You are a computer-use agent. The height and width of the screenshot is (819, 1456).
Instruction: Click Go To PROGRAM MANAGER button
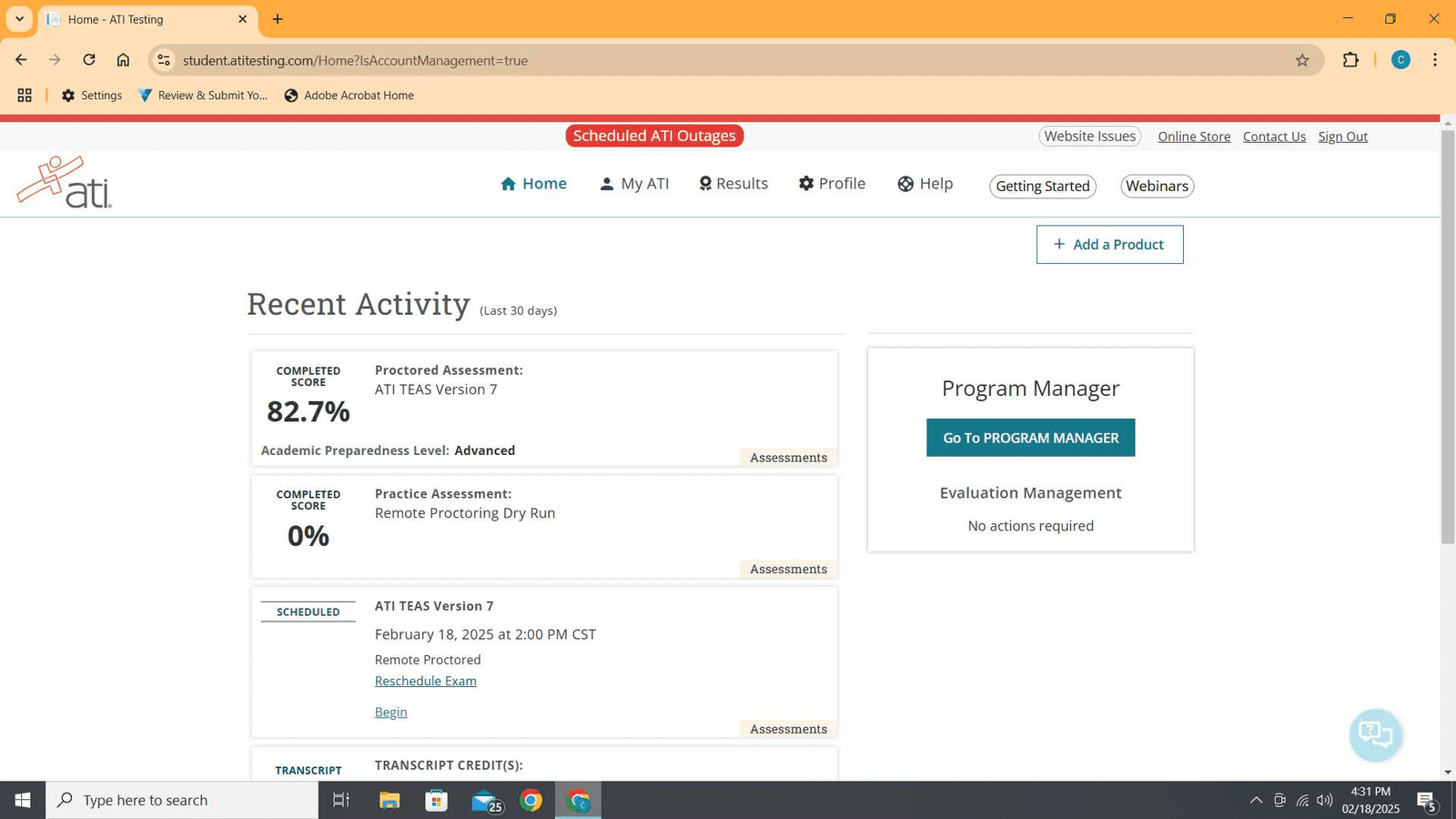tap(1030, 438)
